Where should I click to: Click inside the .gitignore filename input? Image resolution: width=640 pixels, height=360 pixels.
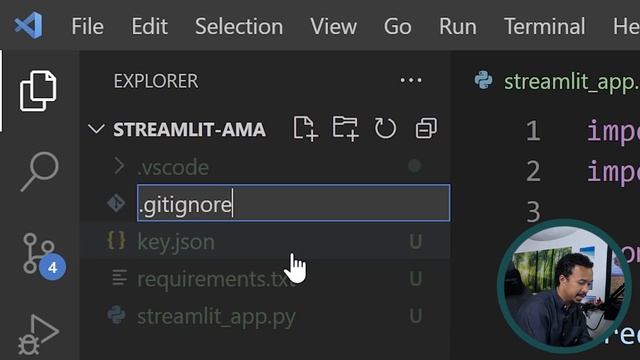293,203
